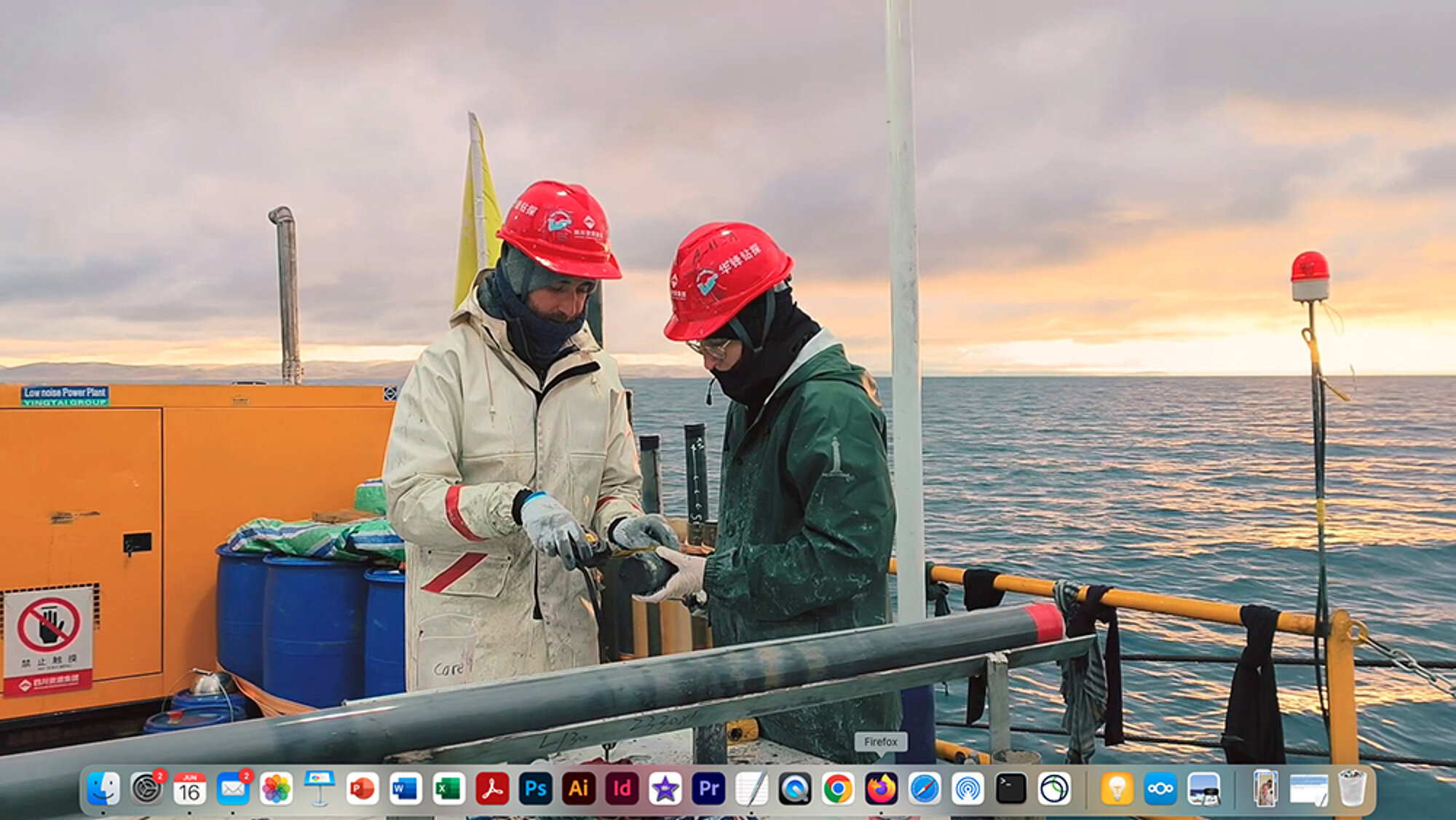This screenshot has height=820, width=1456.
Task: Click the Firefox dock icon
Action: 881,789
